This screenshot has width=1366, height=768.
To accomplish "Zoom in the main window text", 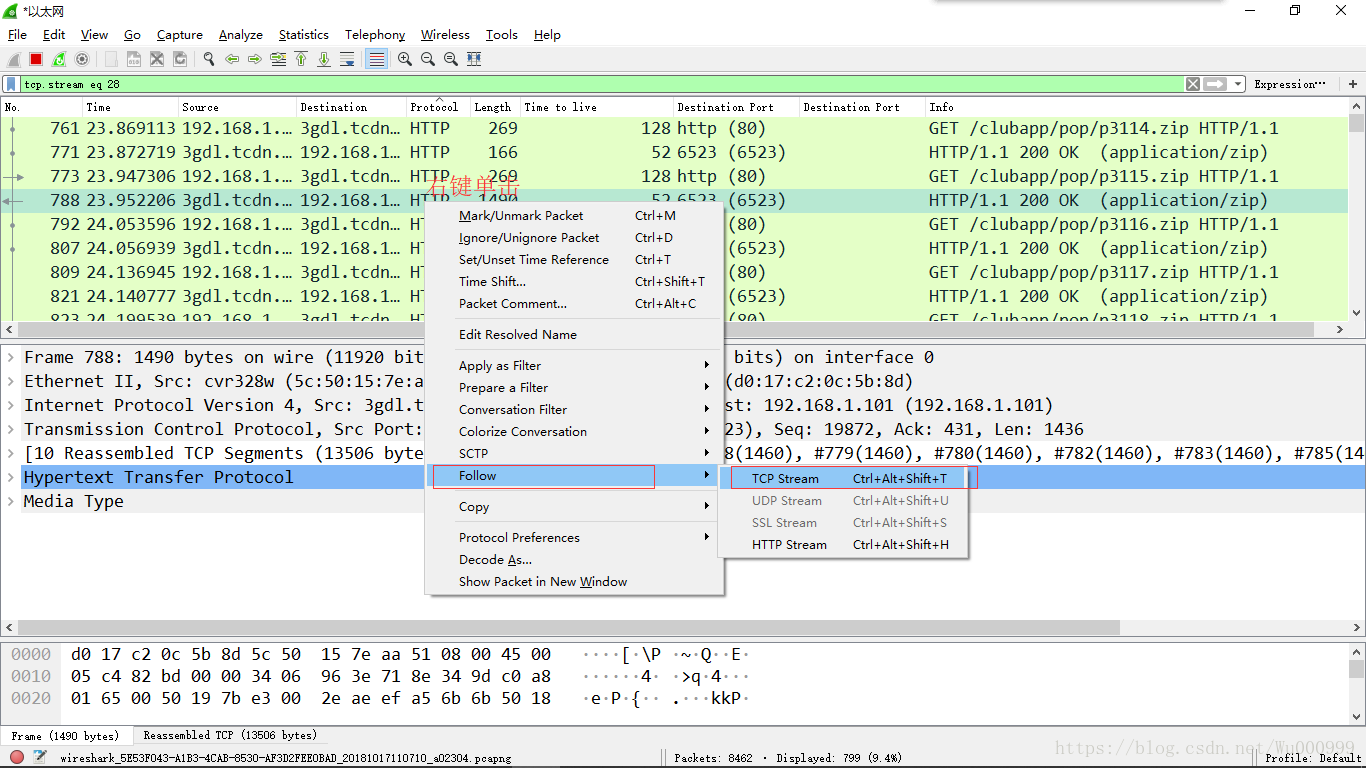I will tap(405, 59).
